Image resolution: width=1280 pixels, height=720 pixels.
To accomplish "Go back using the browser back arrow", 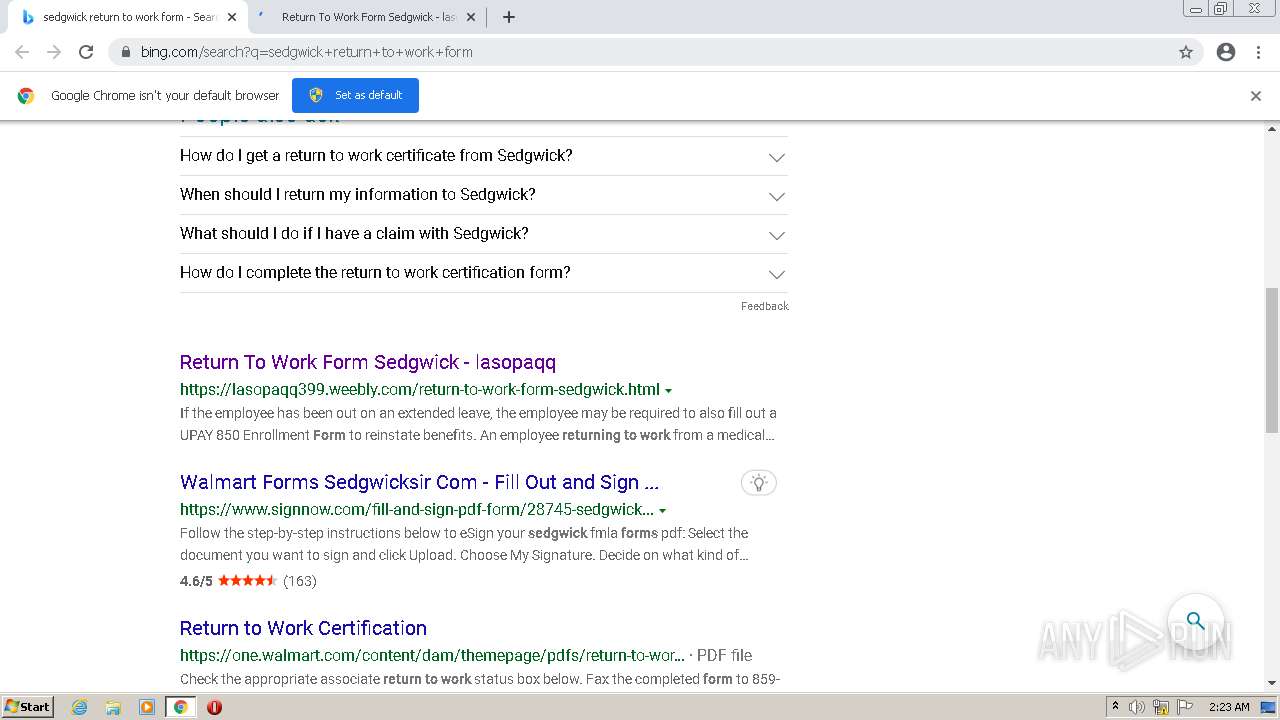I will click(22, 52).
